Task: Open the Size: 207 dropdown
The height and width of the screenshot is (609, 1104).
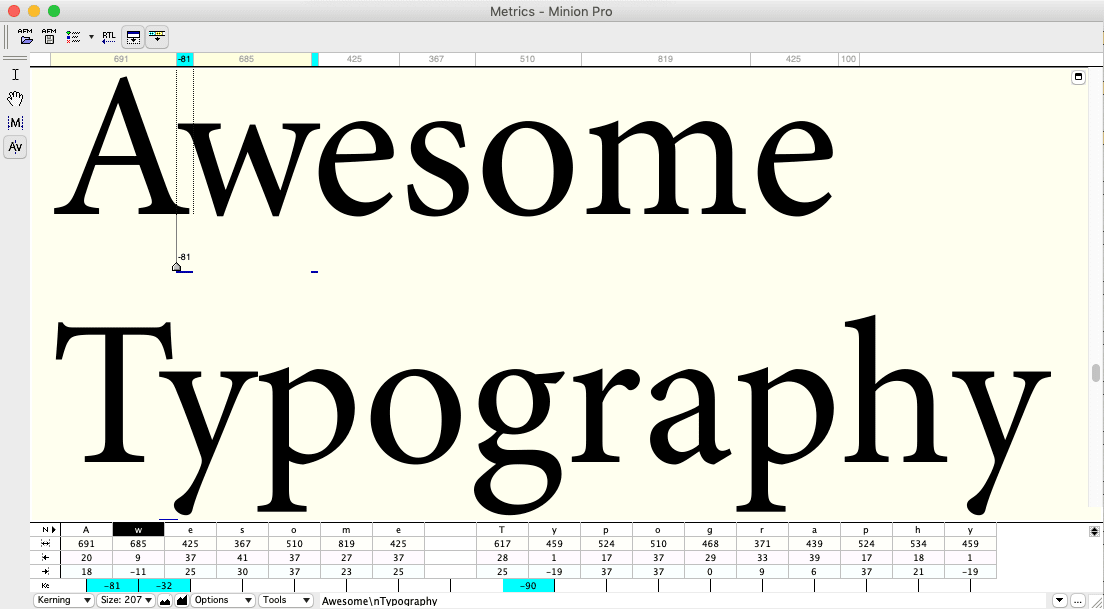Action: [126, 601]
